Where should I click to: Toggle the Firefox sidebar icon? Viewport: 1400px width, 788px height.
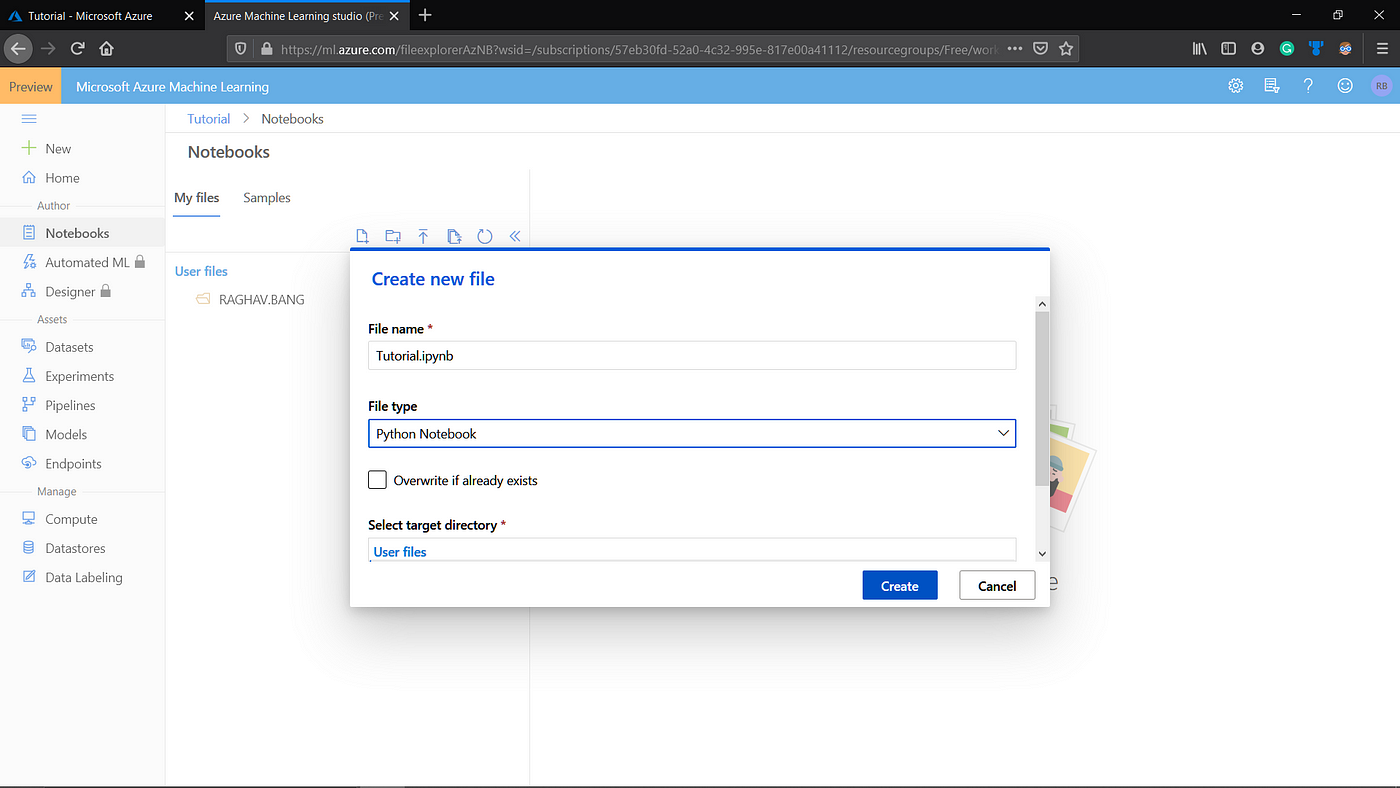pos(1228,48)
